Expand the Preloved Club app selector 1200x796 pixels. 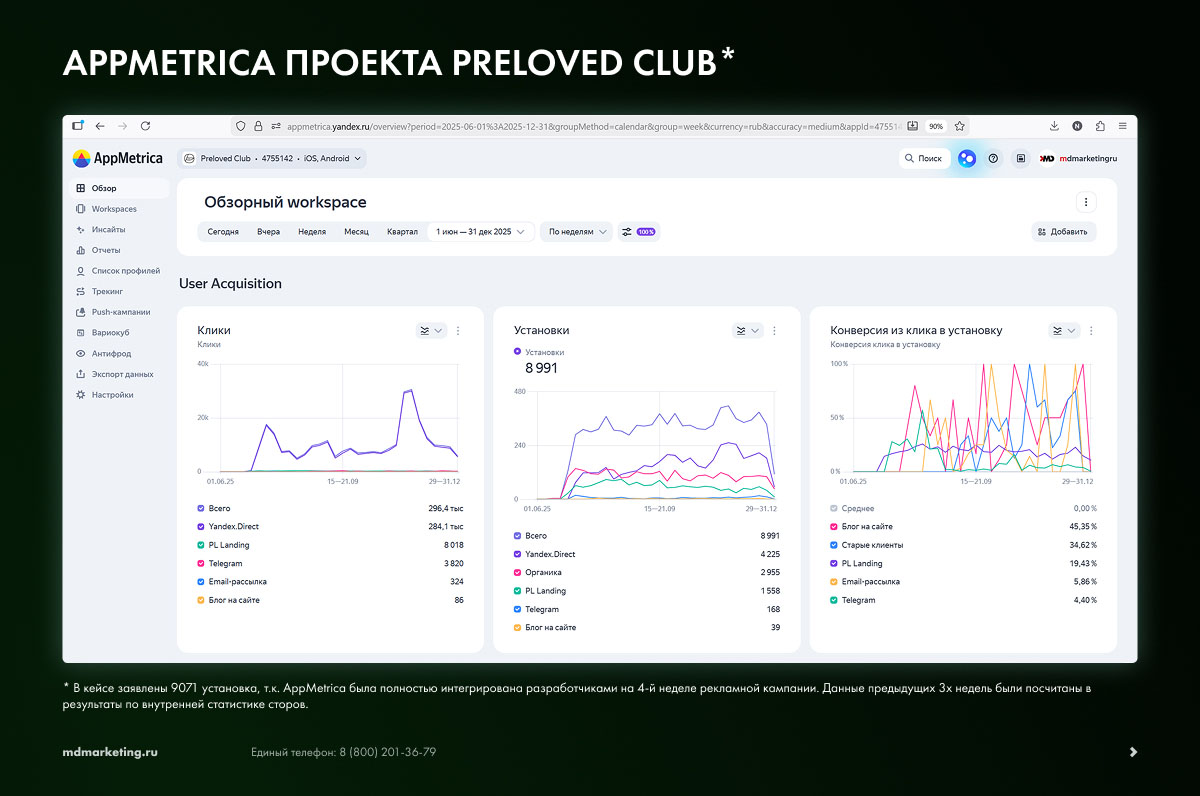click(273, 158)
